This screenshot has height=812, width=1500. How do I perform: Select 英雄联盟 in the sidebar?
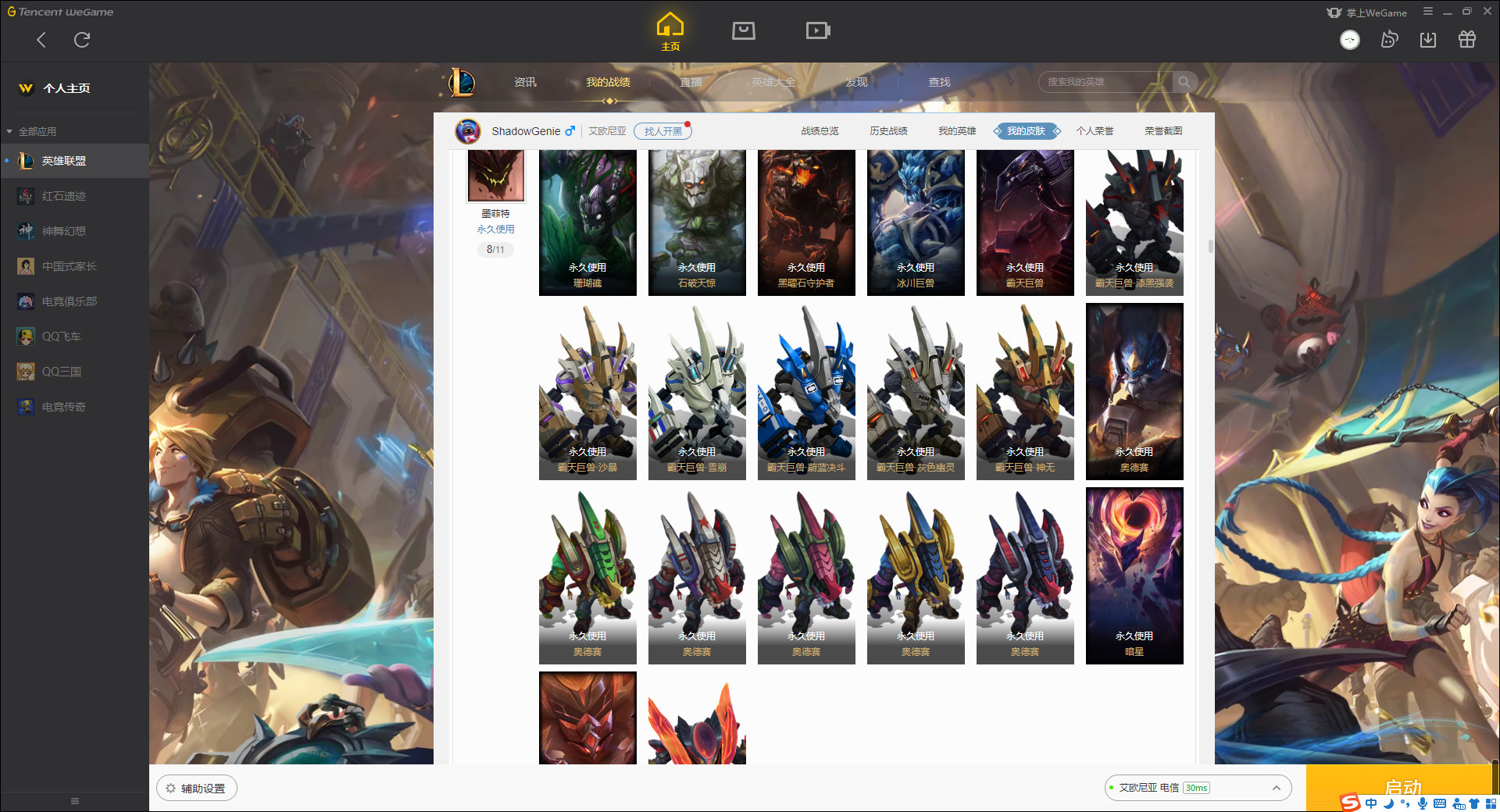click(x=74, y=161)
